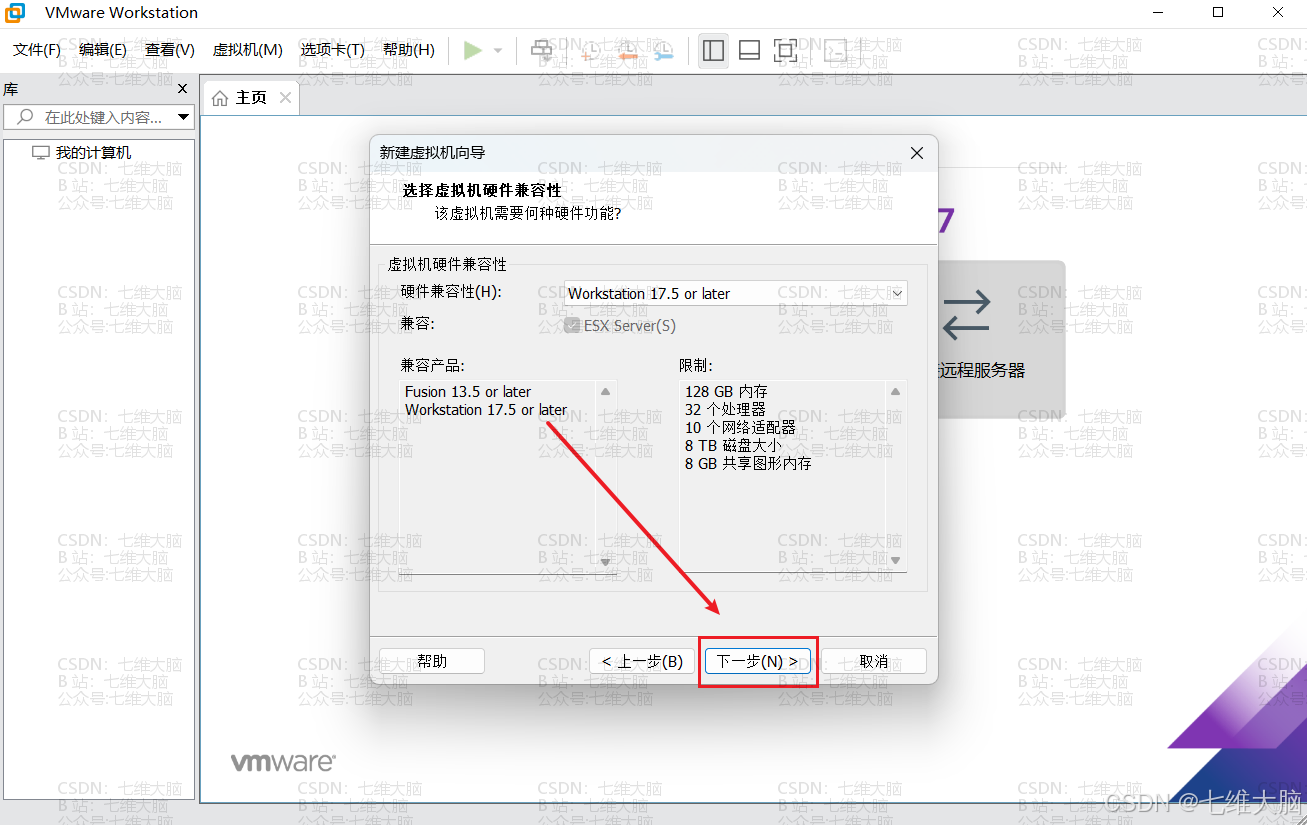This screenshot has height=825, width=1307.
Task: Click the VMware Workstation title bar logo
Action: pyautogui.click(x=16, y=13)
